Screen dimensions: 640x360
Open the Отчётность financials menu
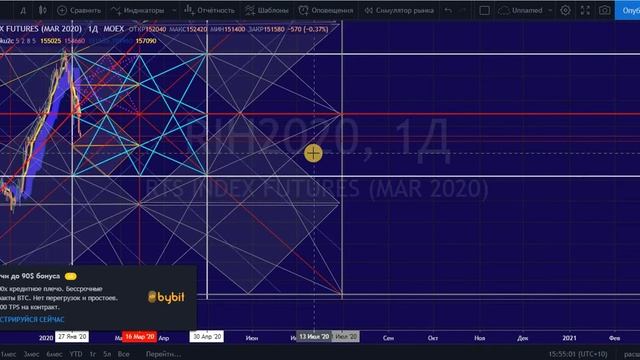[x=209, y=11]
